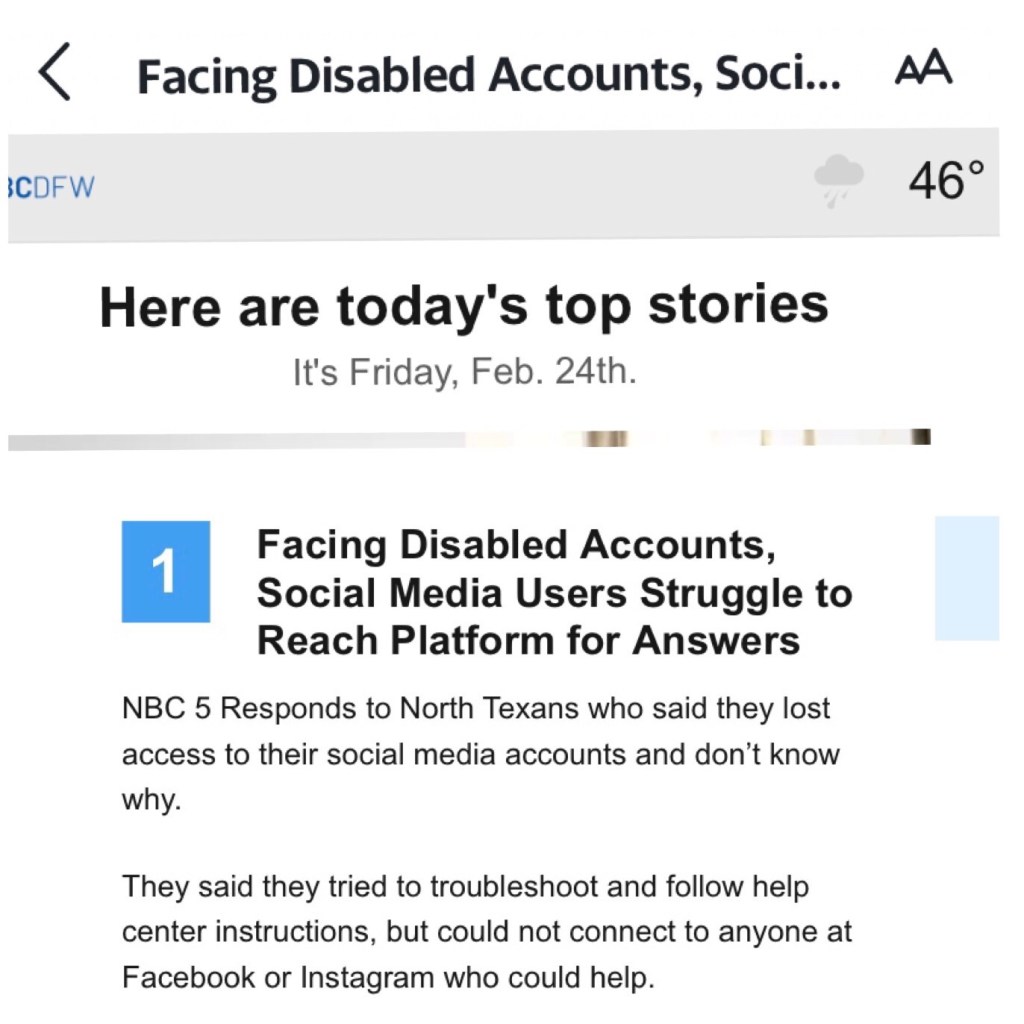The width and height of the screenshot is (1024, 1024).
Task: Click the thin image strip below the date
Action: tap(470, 438)
